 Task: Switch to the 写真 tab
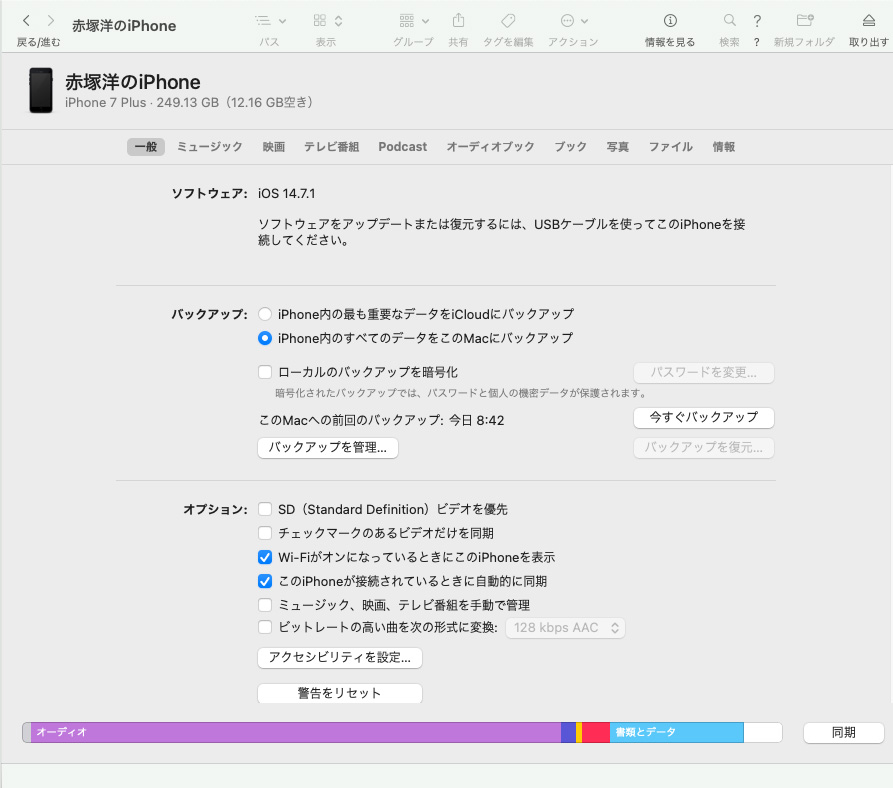tap(617, 147)
